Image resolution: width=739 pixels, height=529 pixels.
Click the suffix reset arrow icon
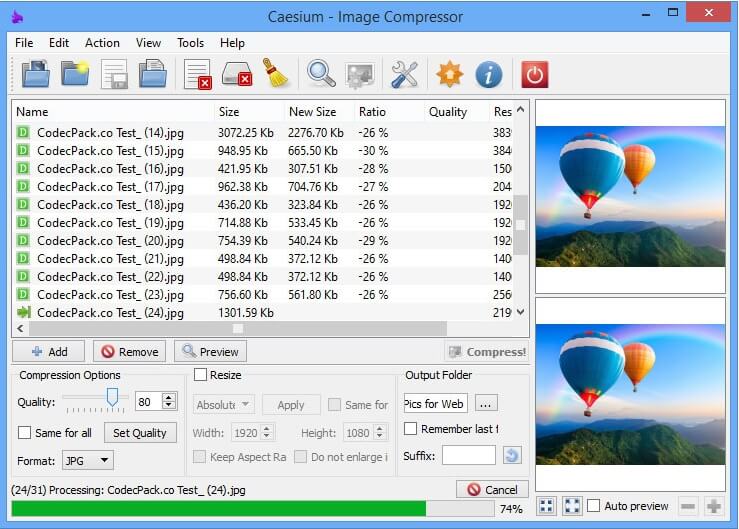512,455
